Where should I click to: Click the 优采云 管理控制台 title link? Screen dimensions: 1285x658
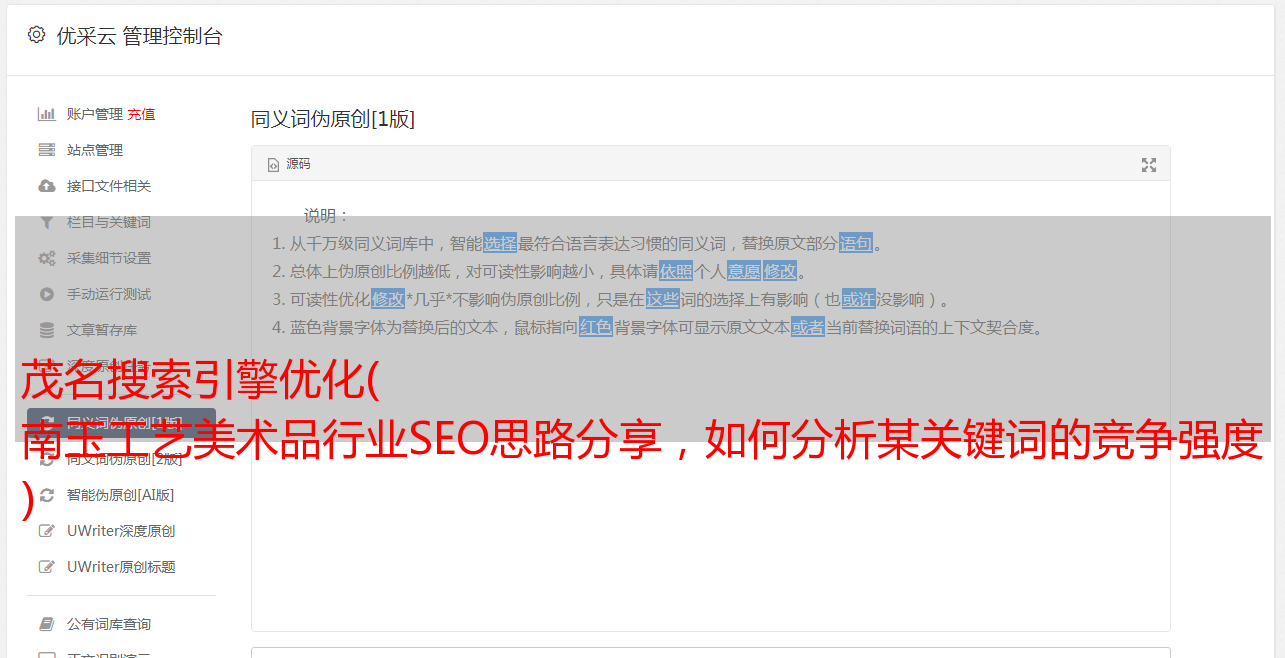139,36
